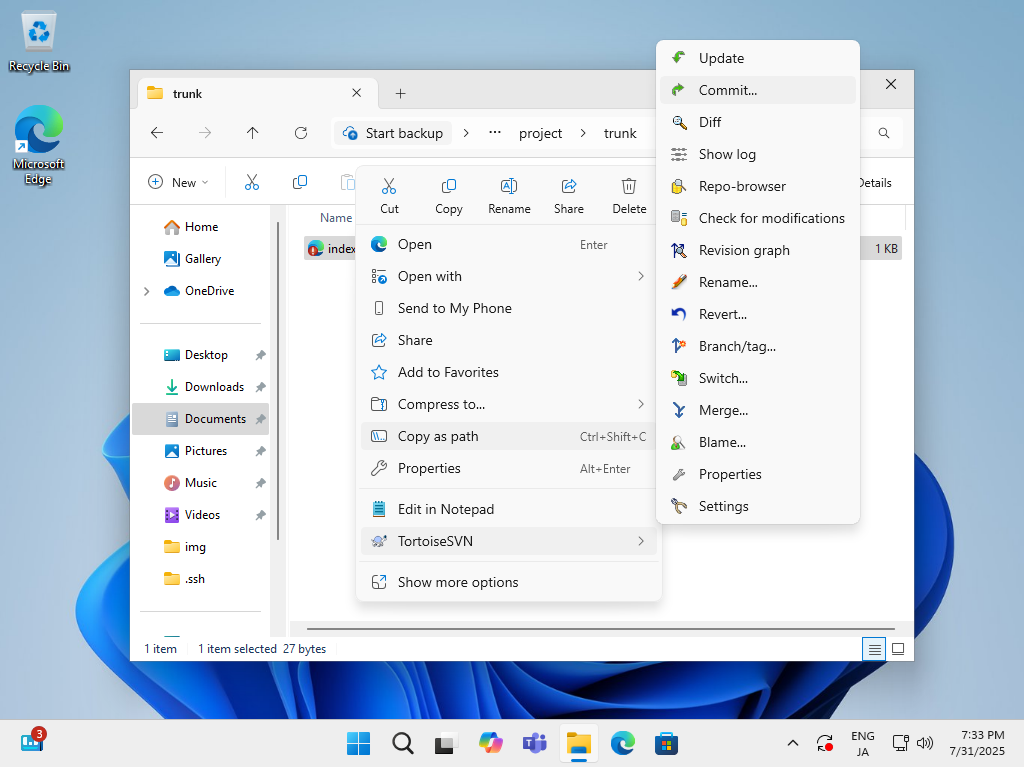
Task: Go back with the left arrow button
Action: click(x=157, y=133)
